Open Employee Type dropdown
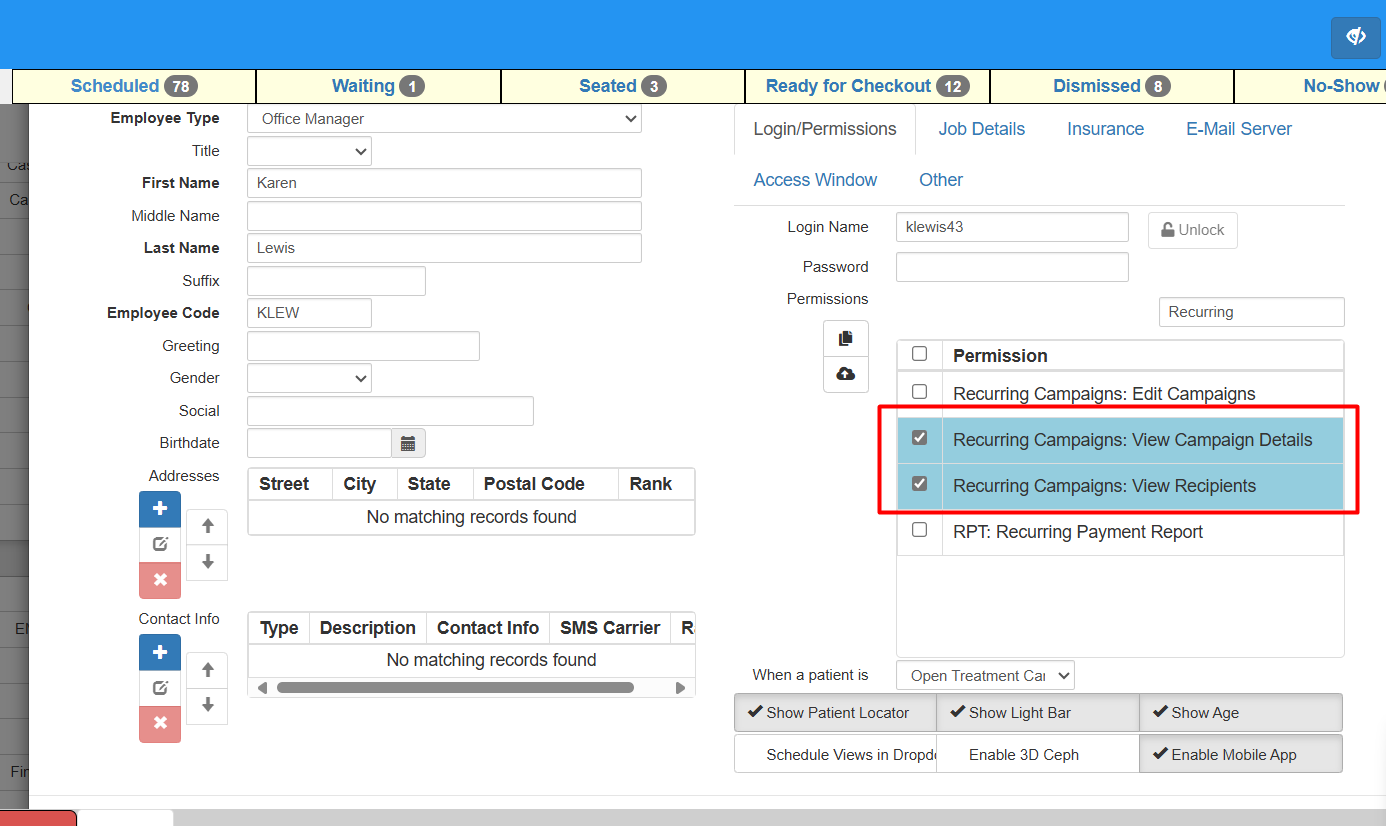The height and width of the screenshot is (826, 1386). pyautogui.click(x=444, y=118)
